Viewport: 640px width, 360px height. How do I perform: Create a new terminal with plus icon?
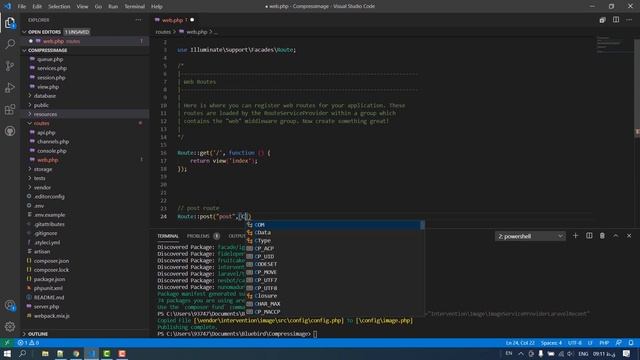click(576, 236)
